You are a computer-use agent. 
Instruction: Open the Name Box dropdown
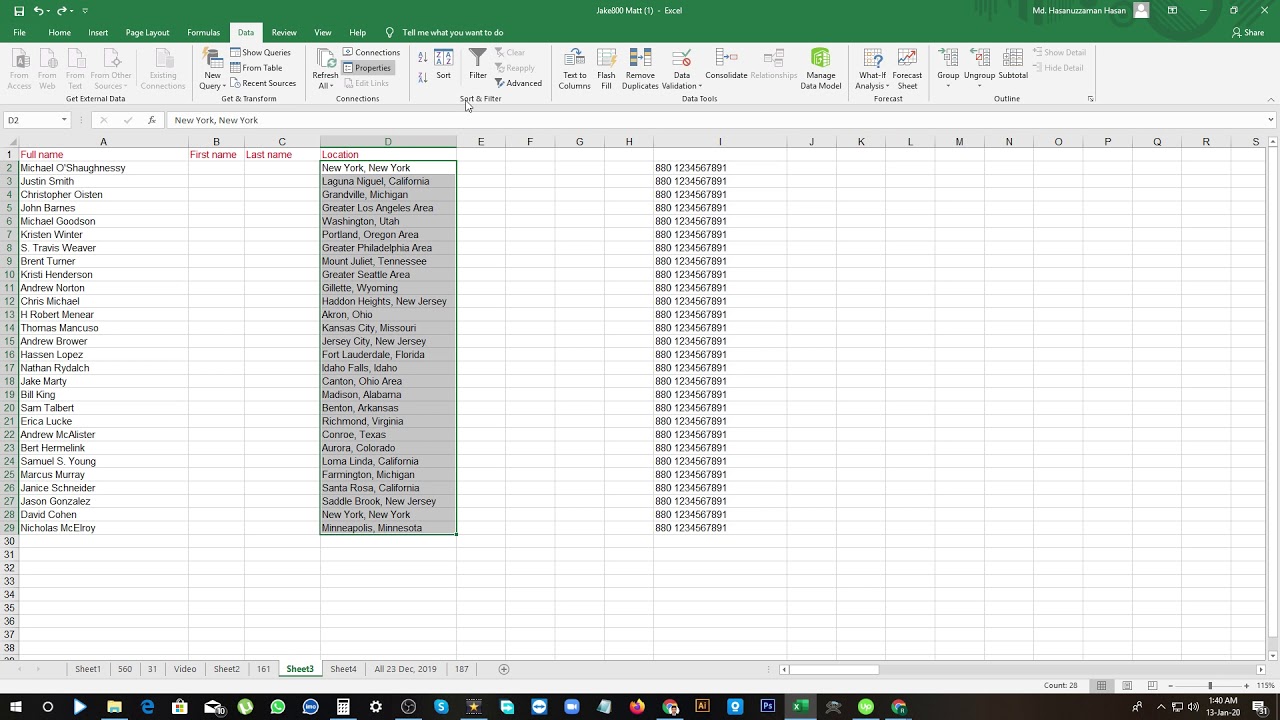(64, 120)
